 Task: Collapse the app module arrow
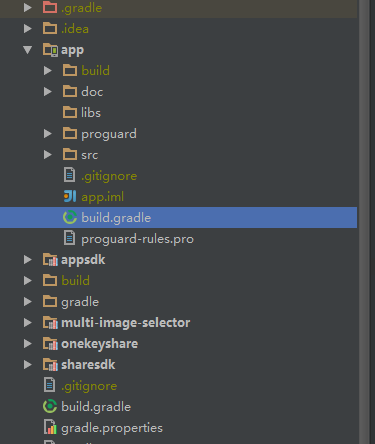coord(28,50)
